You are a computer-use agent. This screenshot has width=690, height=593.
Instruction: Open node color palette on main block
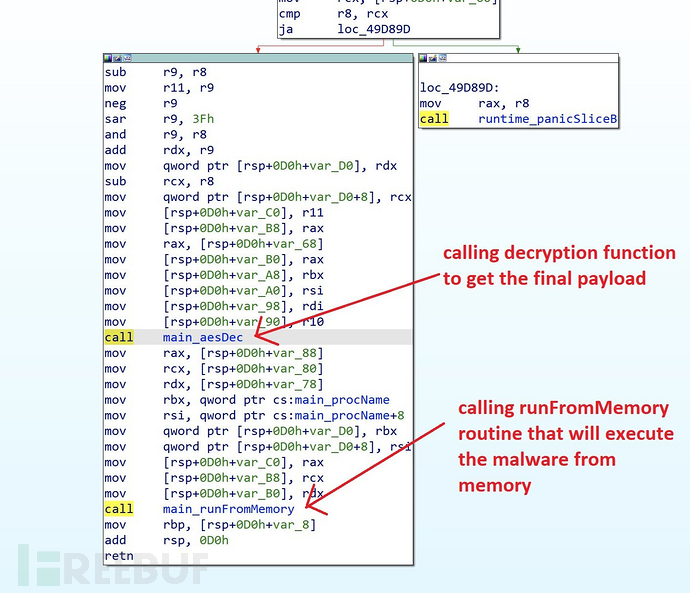click(x=108, y=58)
